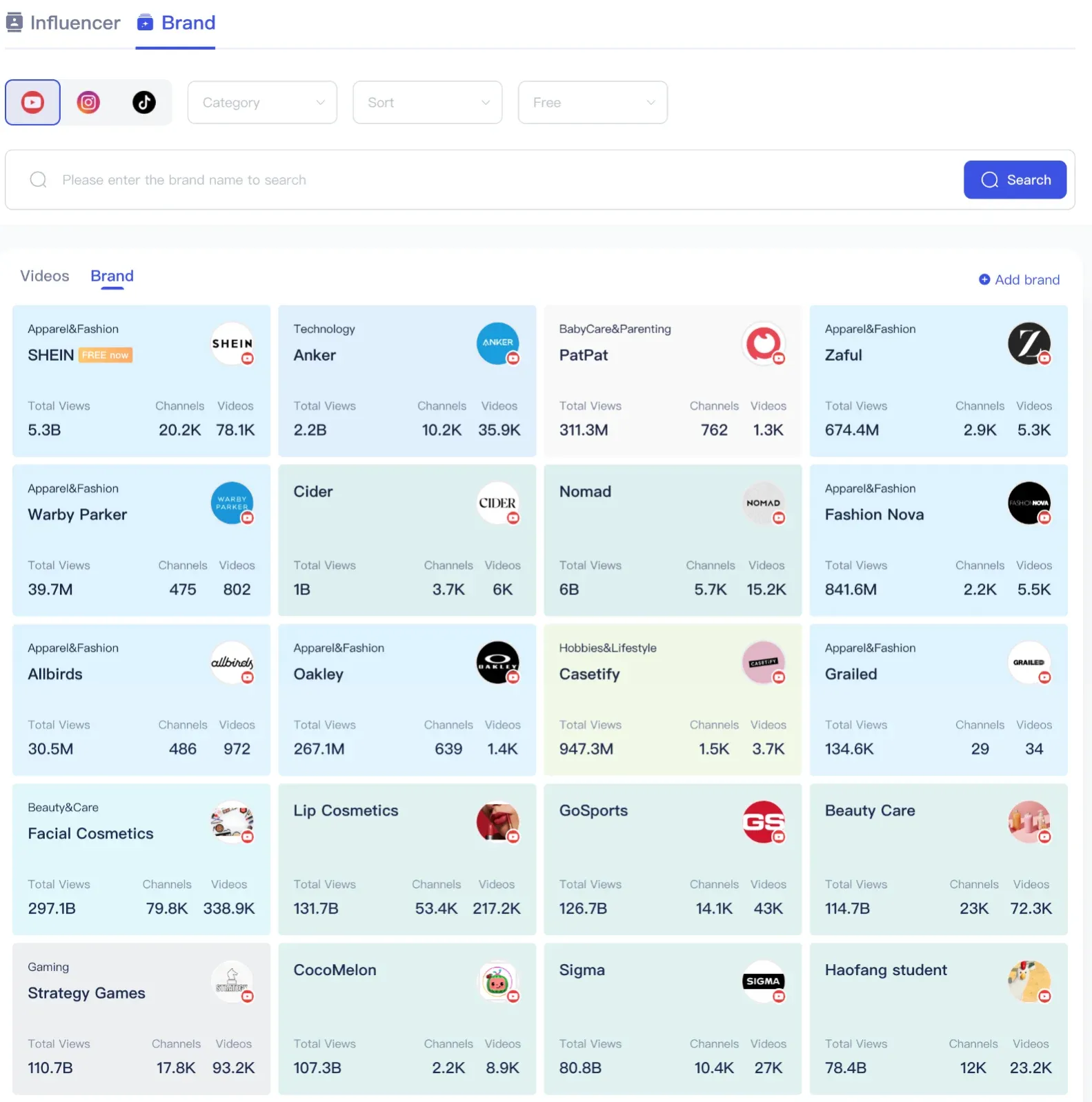
Task: Switch to the Influencer tab
Action: [63, 23]
